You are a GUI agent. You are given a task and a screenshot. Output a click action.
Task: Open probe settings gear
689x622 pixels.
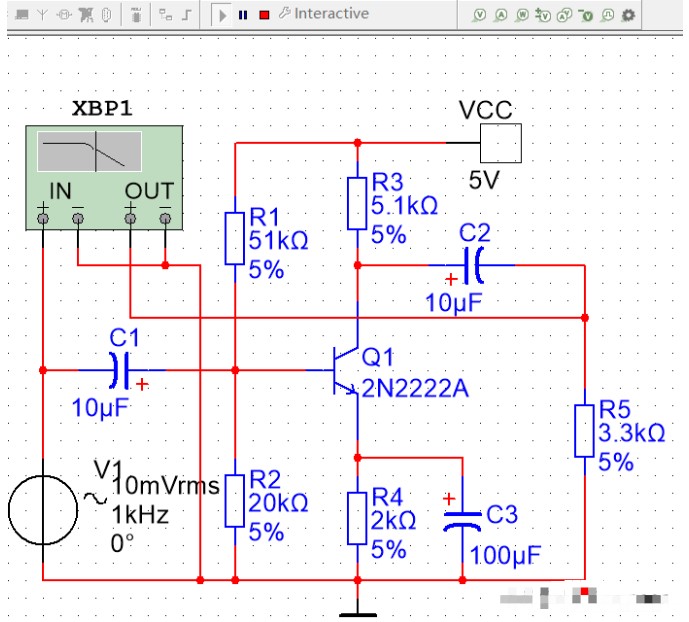point(628,15)
